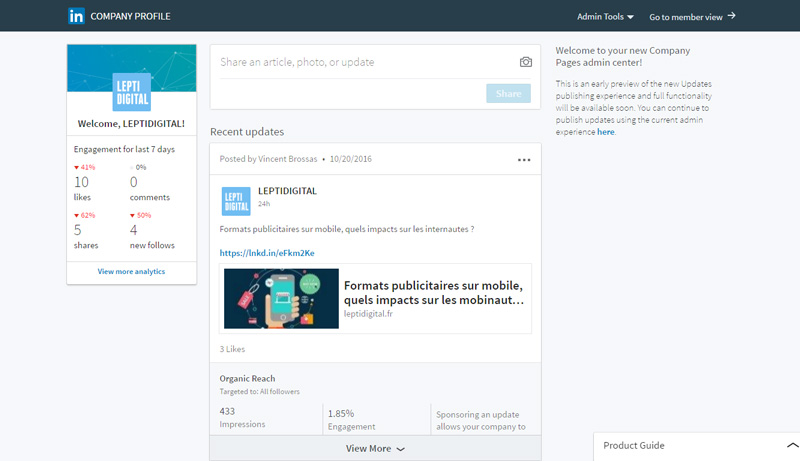
Task: Click the Recent updates heading
Action: (247, 132)
